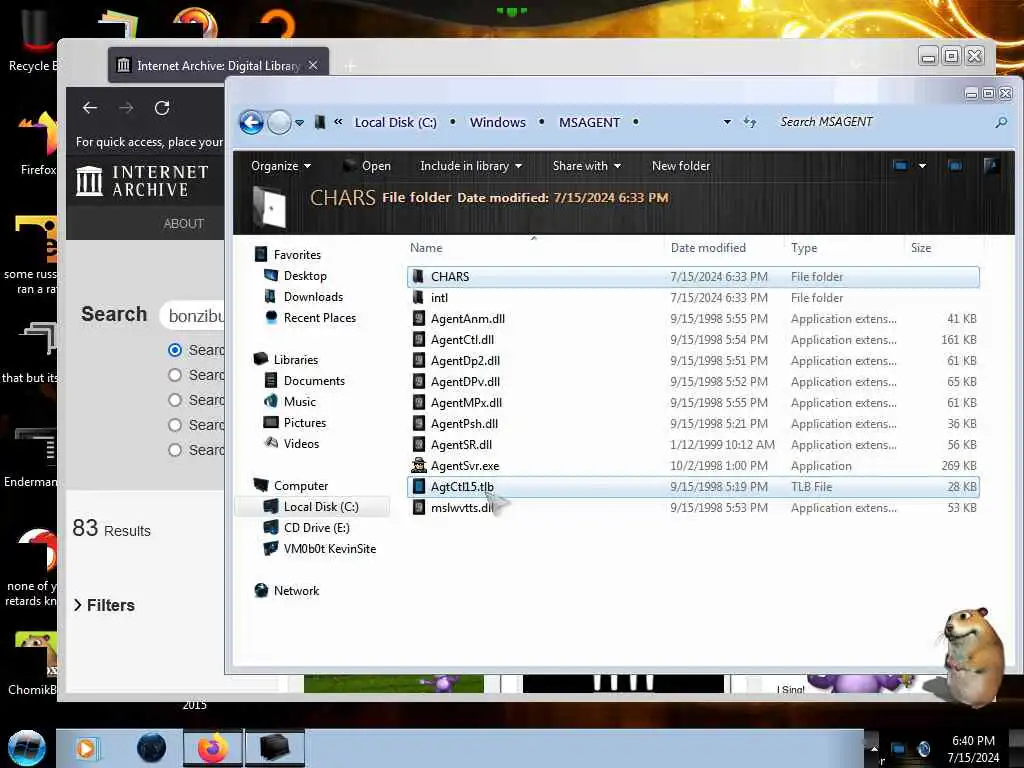The height and width of the screenshot is (768, 1024).
Task: Open the Windows Start orb
Action: (27, 748)
